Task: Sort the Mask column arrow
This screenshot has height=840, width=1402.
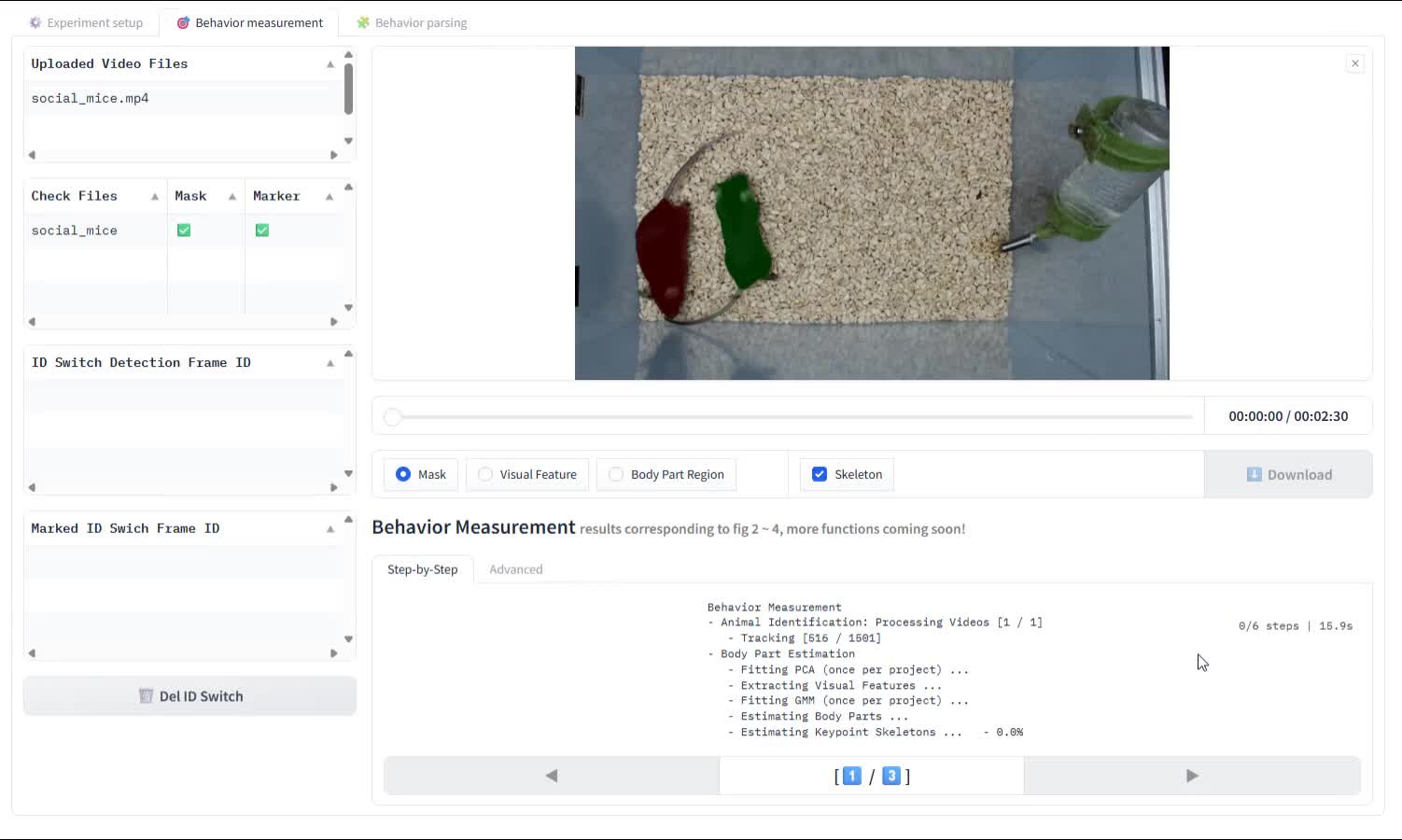Action: pyautogui.click(x=232, y=197)
